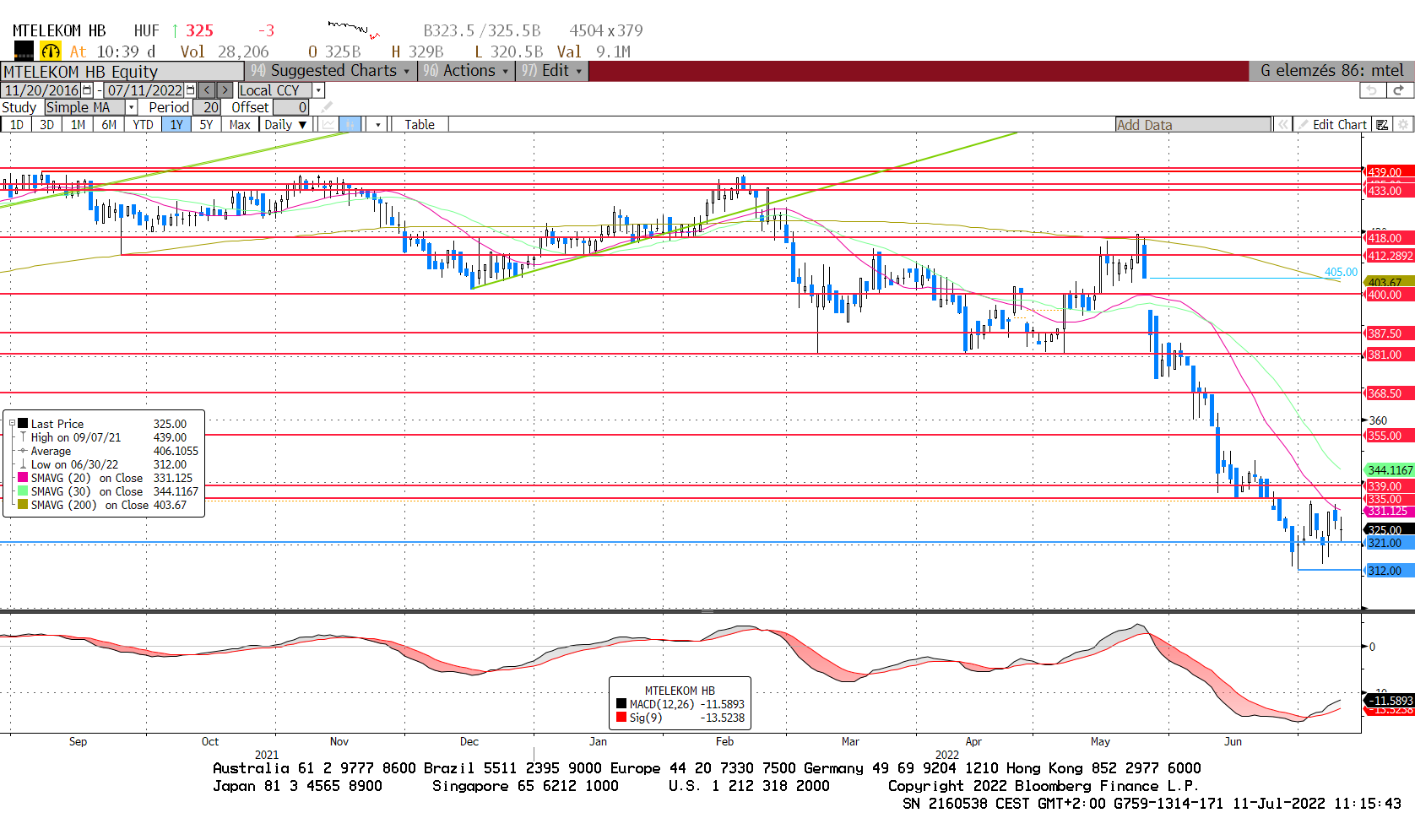
Task: Click the 400.00 price level label
Action: coord(1389,295)
